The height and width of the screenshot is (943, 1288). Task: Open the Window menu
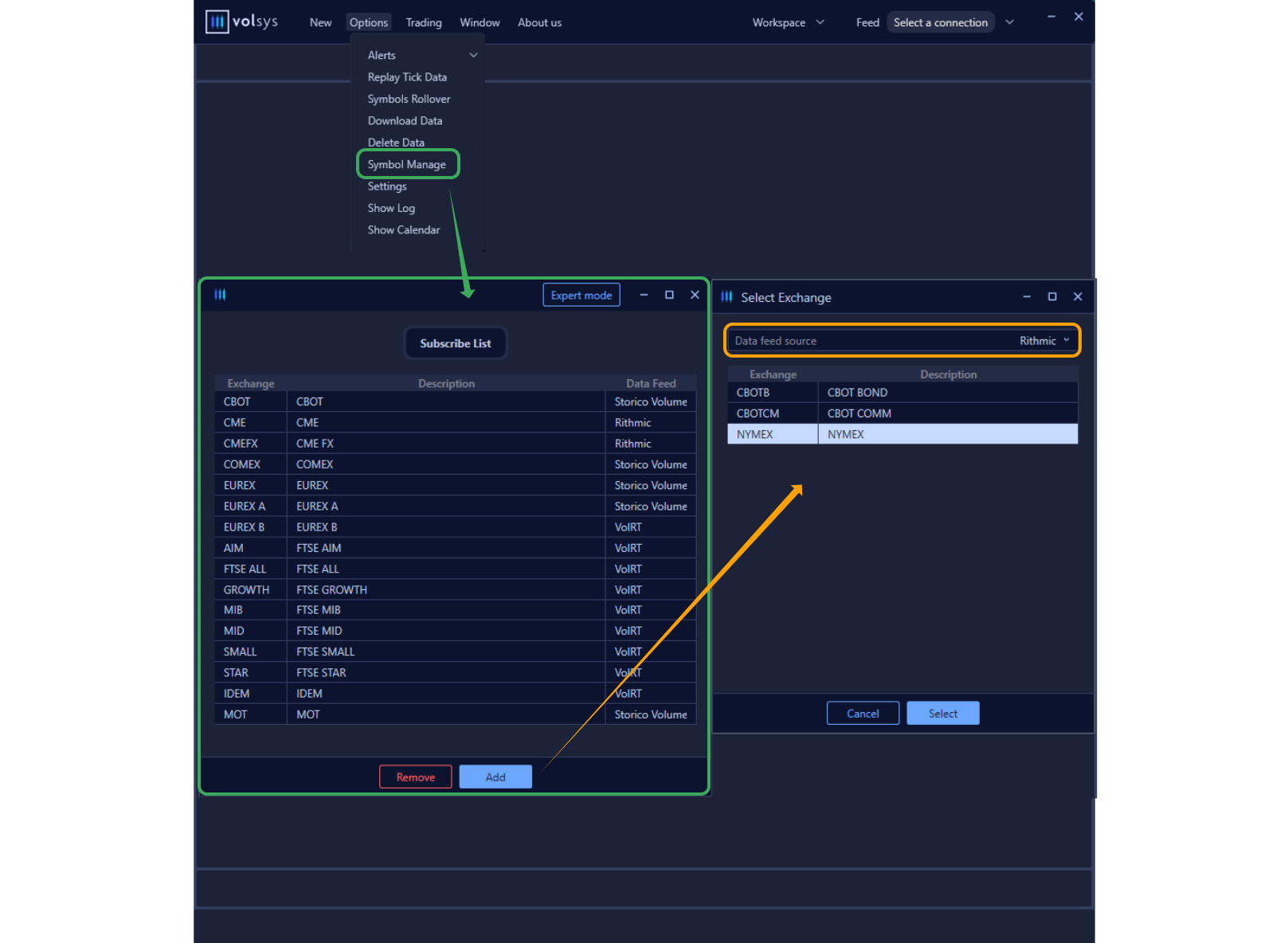click(480, 22)
